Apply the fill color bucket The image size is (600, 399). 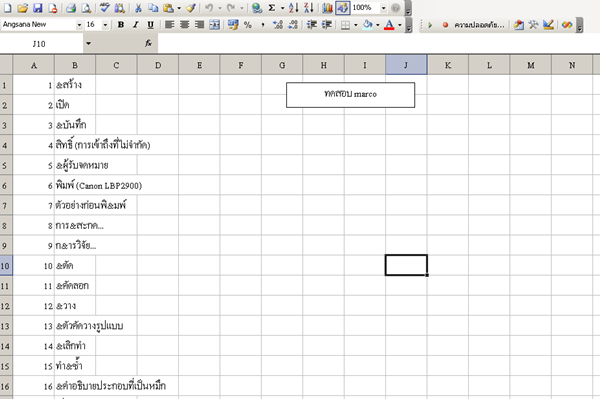point(367,25)
